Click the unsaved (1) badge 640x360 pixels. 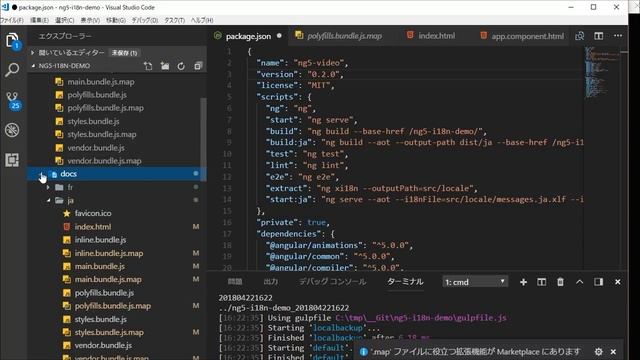pyautogui.click(x=124, y=53)
